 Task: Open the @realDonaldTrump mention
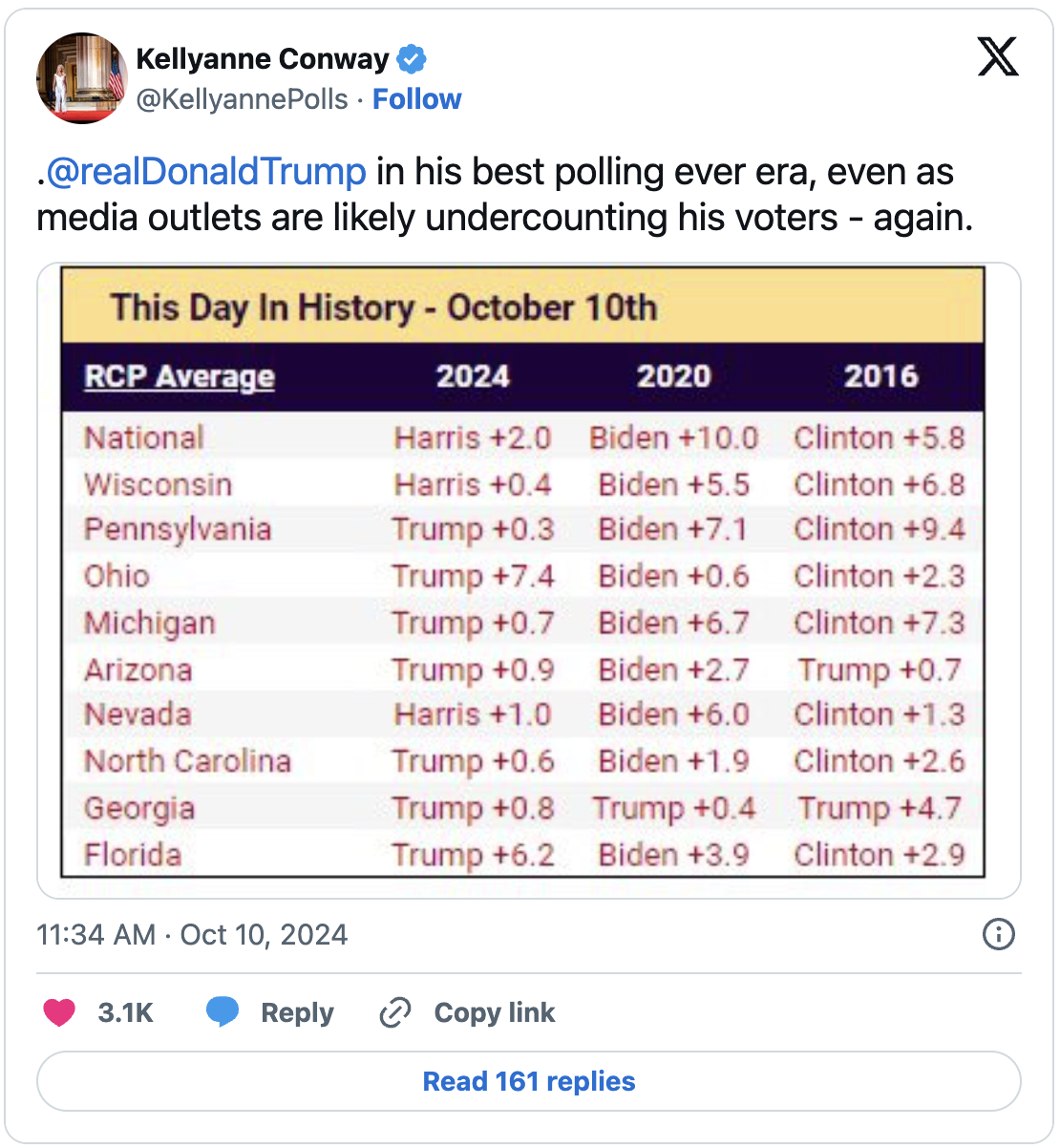[206, 172]
